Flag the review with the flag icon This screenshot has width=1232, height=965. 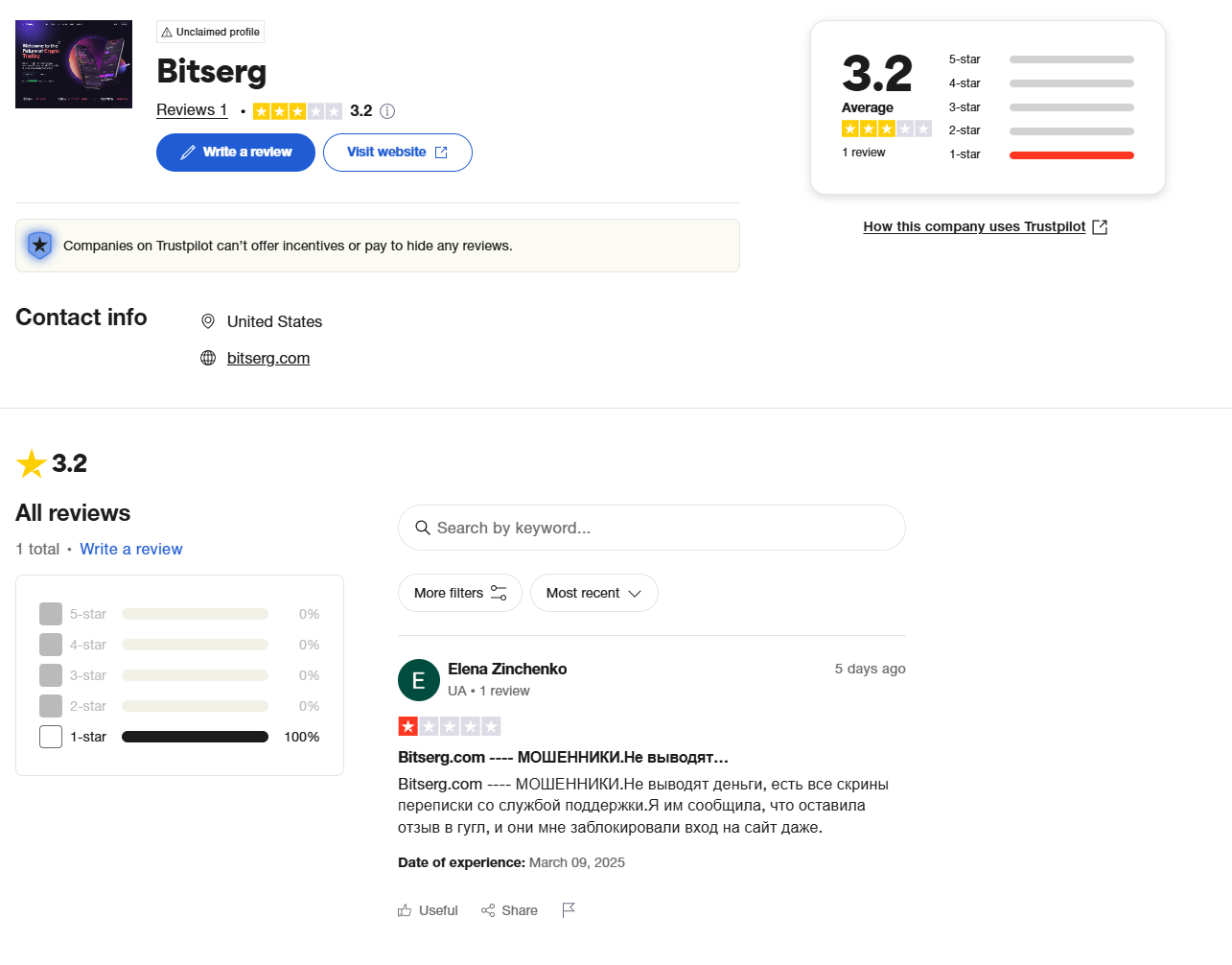point(569,909)
